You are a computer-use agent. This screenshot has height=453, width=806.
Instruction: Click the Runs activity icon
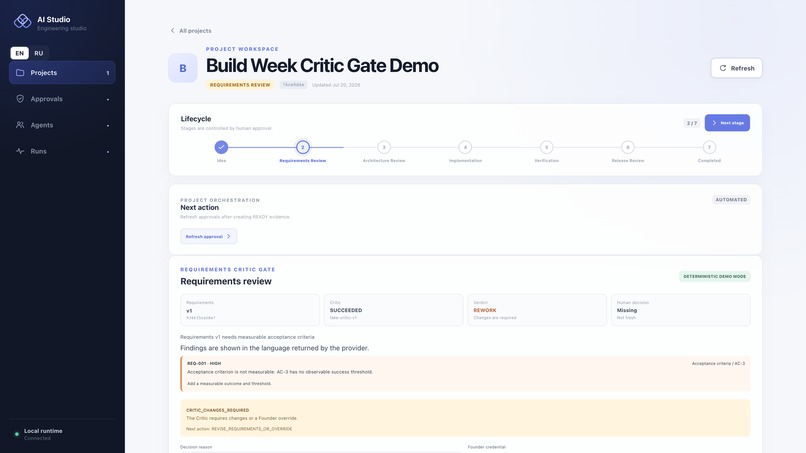coord(20,151)
